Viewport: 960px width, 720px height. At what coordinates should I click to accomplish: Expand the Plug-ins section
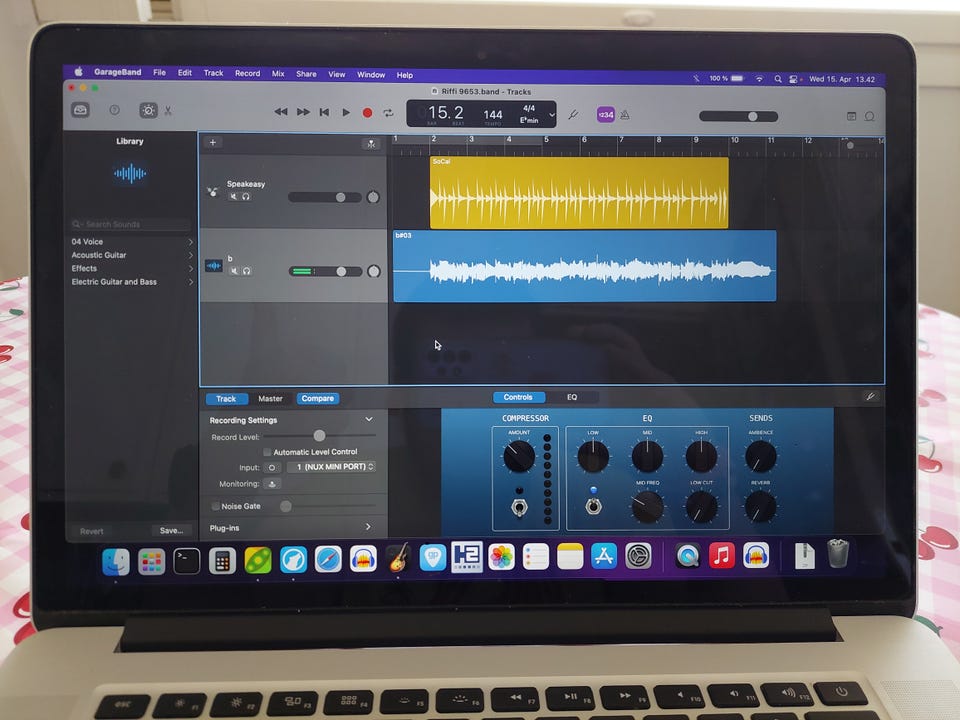point(368,527)
